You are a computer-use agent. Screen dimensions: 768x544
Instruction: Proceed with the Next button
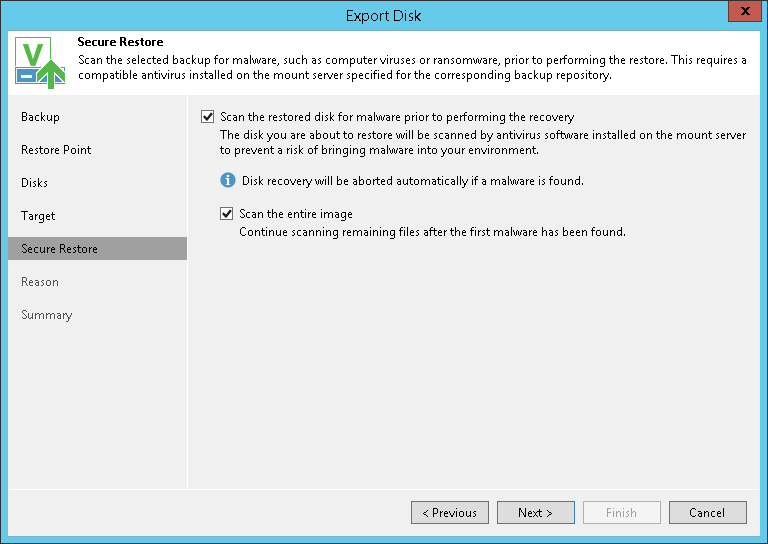[x=535, y=513]
